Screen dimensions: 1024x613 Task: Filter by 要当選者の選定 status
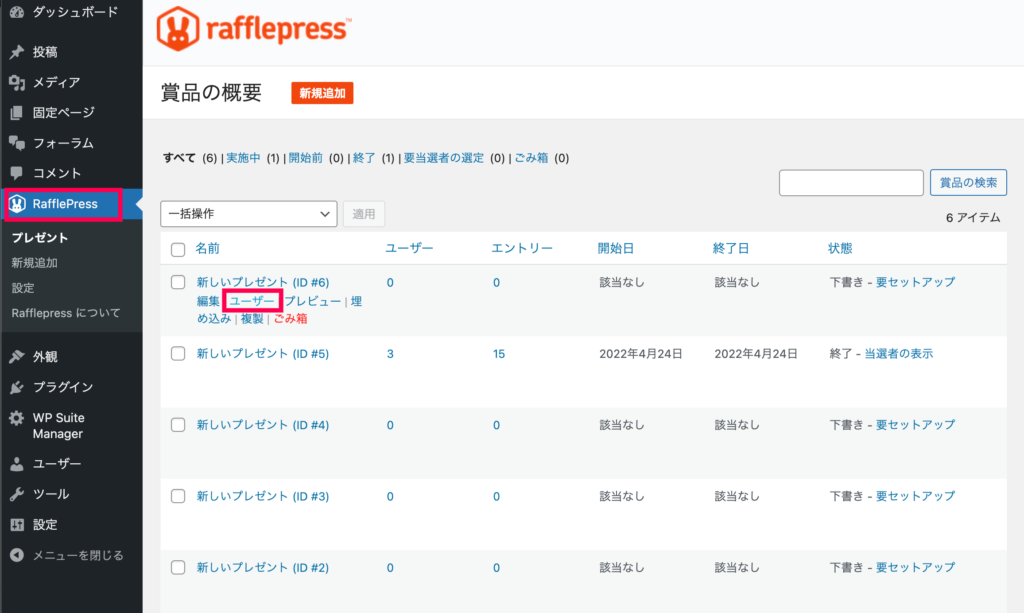[x=443, y=158]
